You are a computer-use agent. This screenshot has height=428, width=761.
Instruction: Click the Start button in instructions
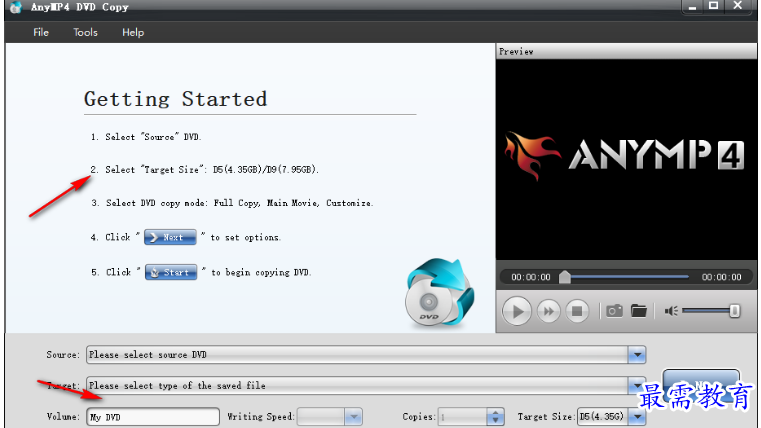click(x=171, y=272)
